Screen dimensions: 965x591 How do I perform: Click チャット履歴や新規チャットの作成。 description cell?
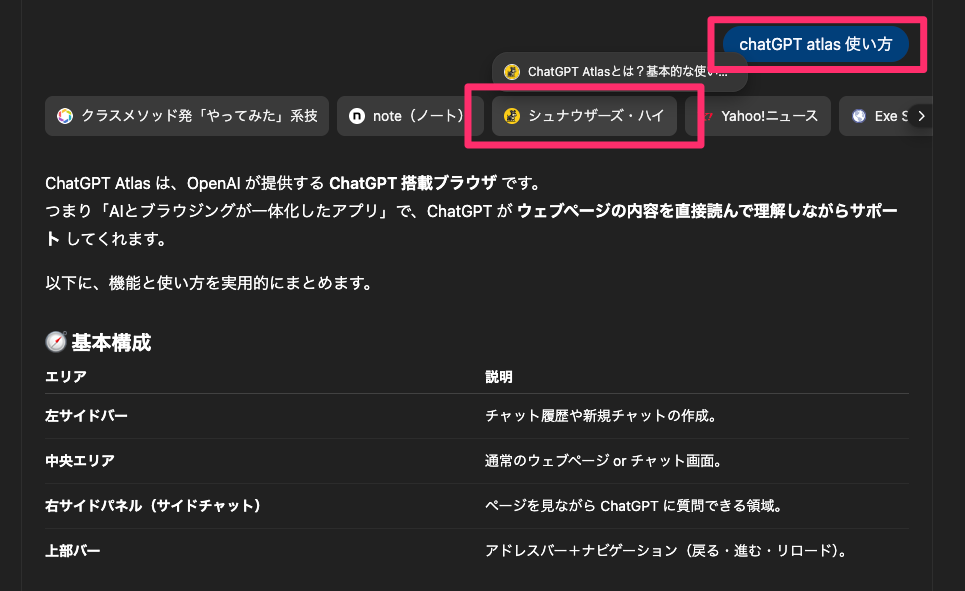(x=601, y=416)
